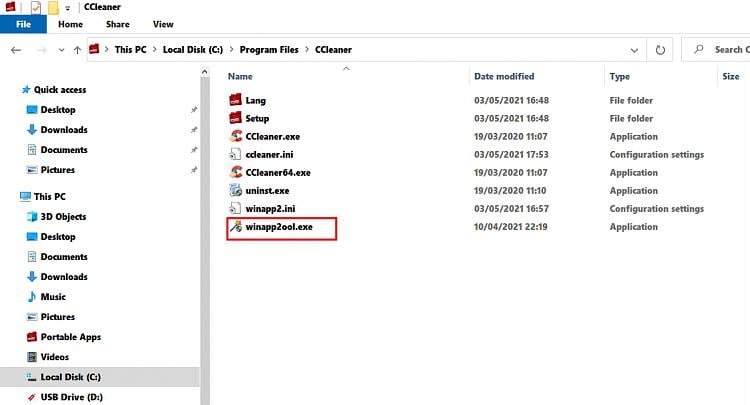This screenshot has height=405, width=750.
Task: Open pinned Downloads under Quick access
Action: [x=64, y=130]
